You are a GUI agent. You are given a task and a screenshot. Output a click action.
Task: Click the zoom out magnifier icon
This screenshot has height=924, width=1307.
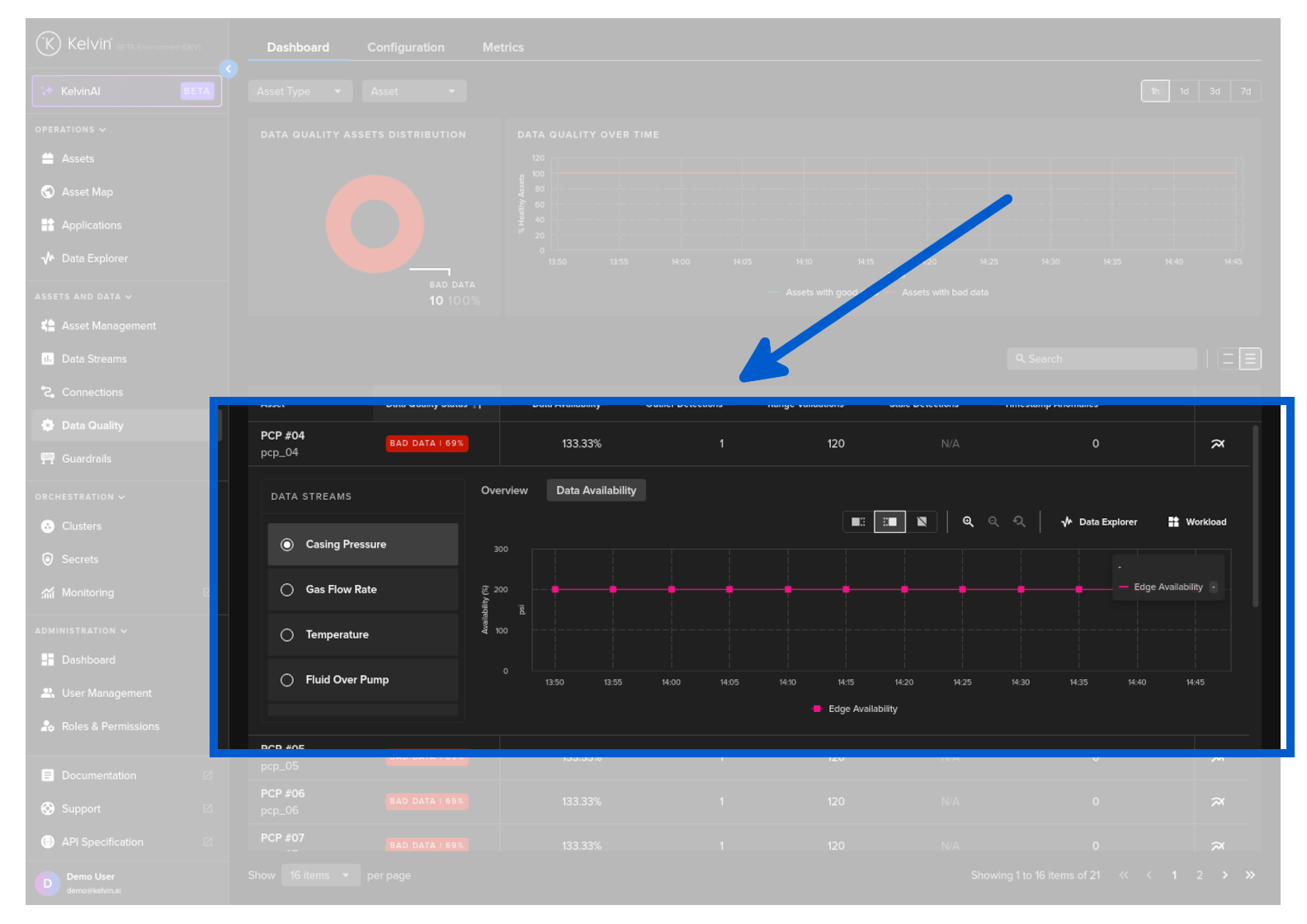point(993,521)
